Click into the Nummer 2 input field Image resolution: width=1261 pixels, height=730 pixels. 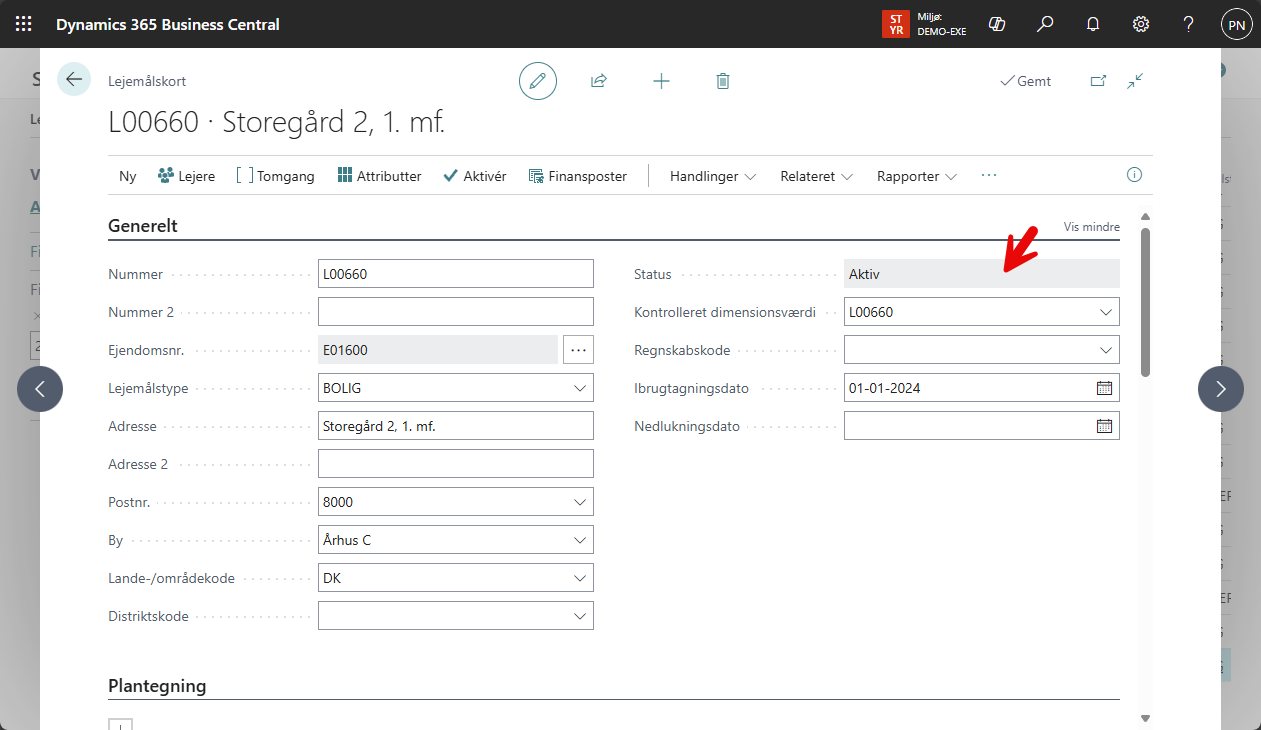tap(455, 312)
